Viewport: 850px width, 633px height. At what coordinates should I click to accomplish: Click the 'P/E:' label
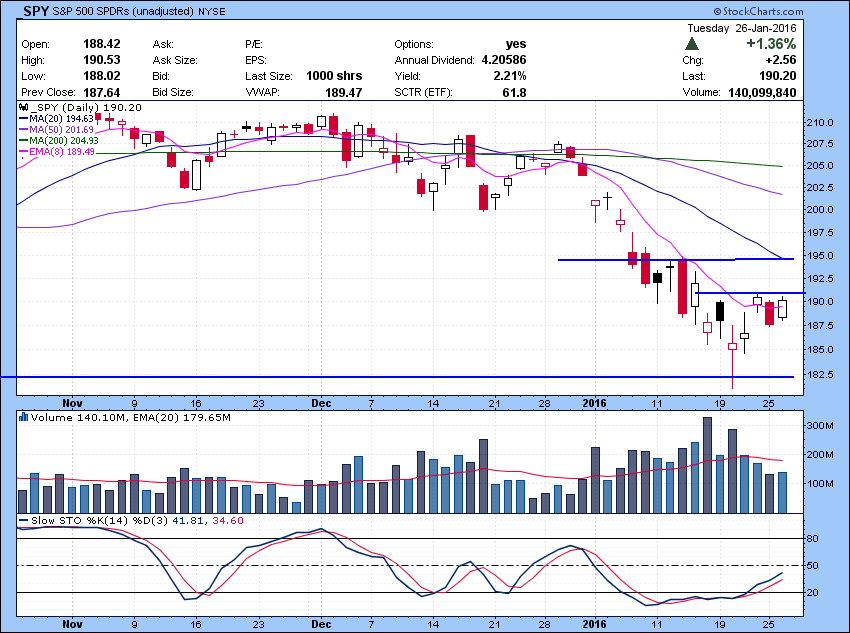(254, 44)
